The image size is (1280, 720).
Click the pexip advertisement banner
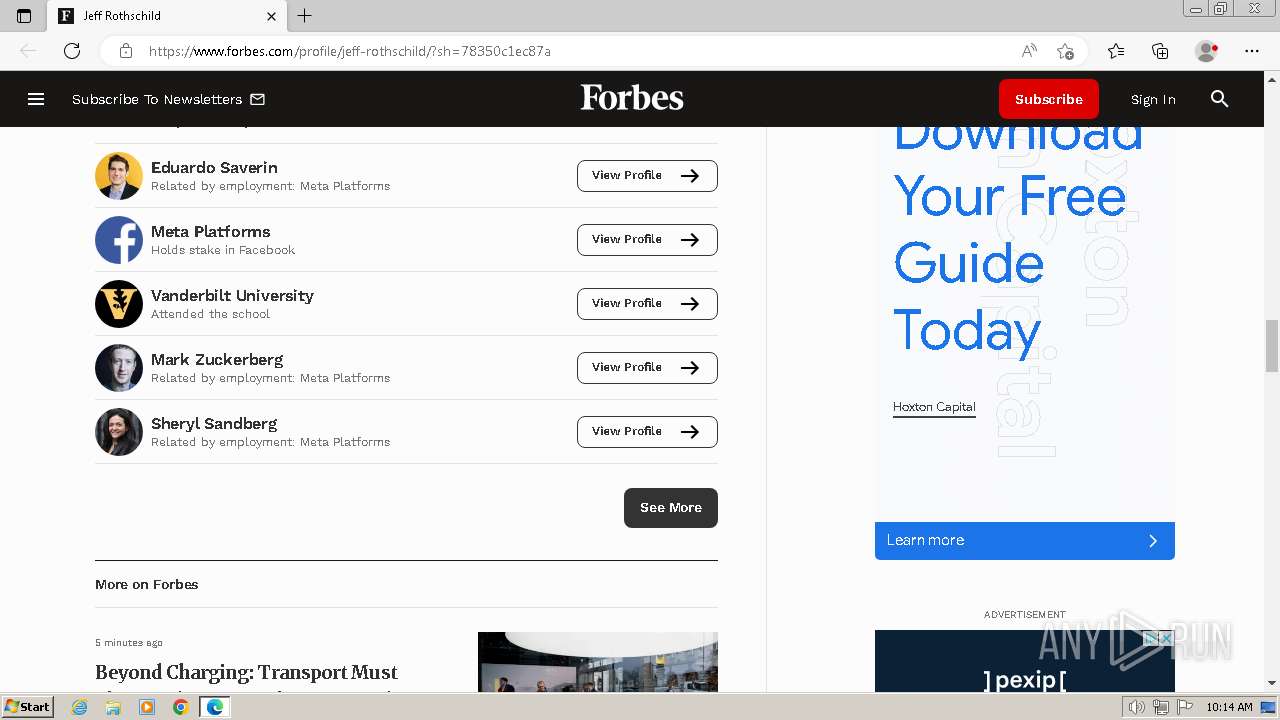(x=1025, y=661)
